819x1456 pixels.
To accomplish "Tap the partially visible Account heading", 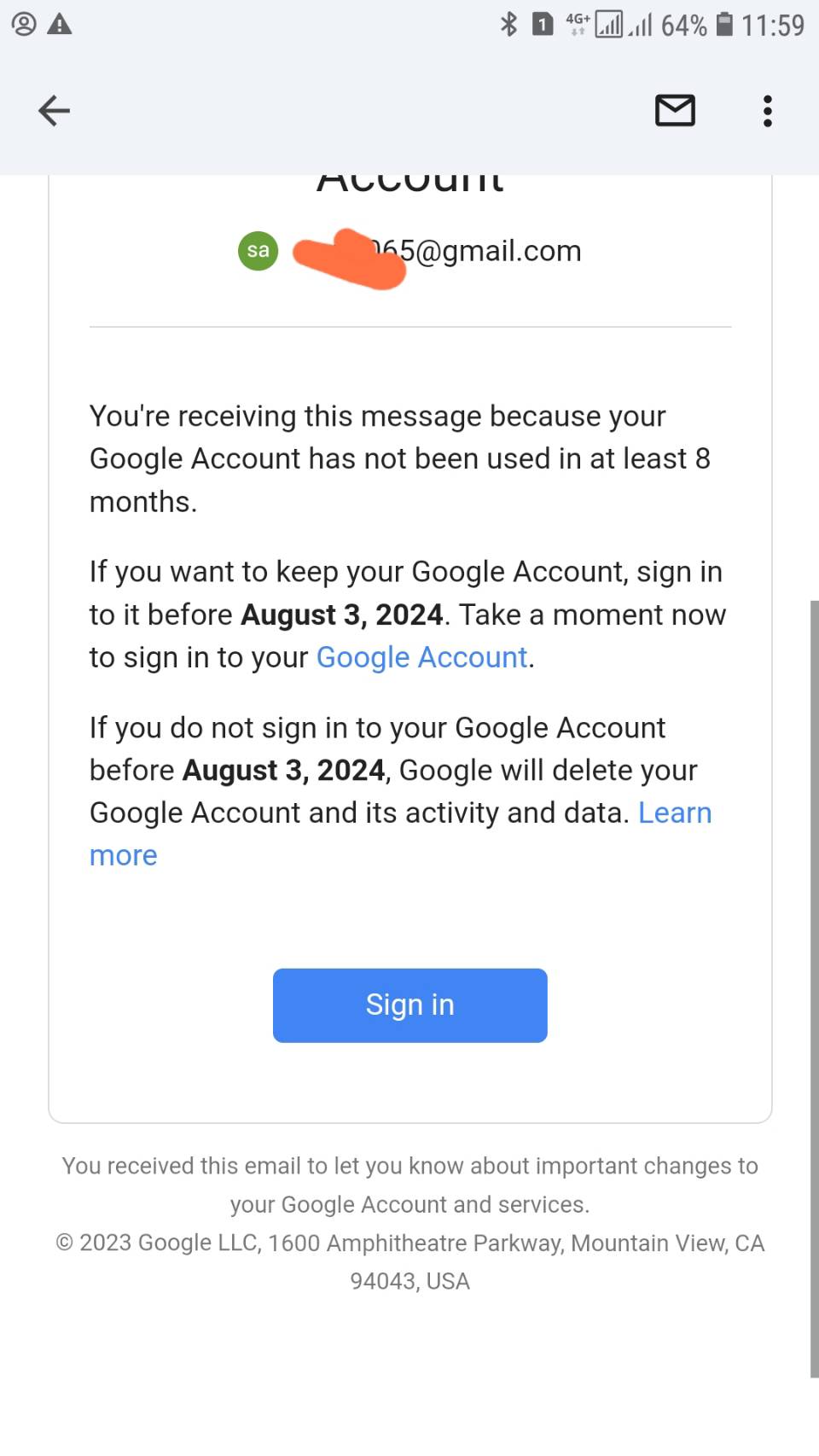I will pos(410,183).
